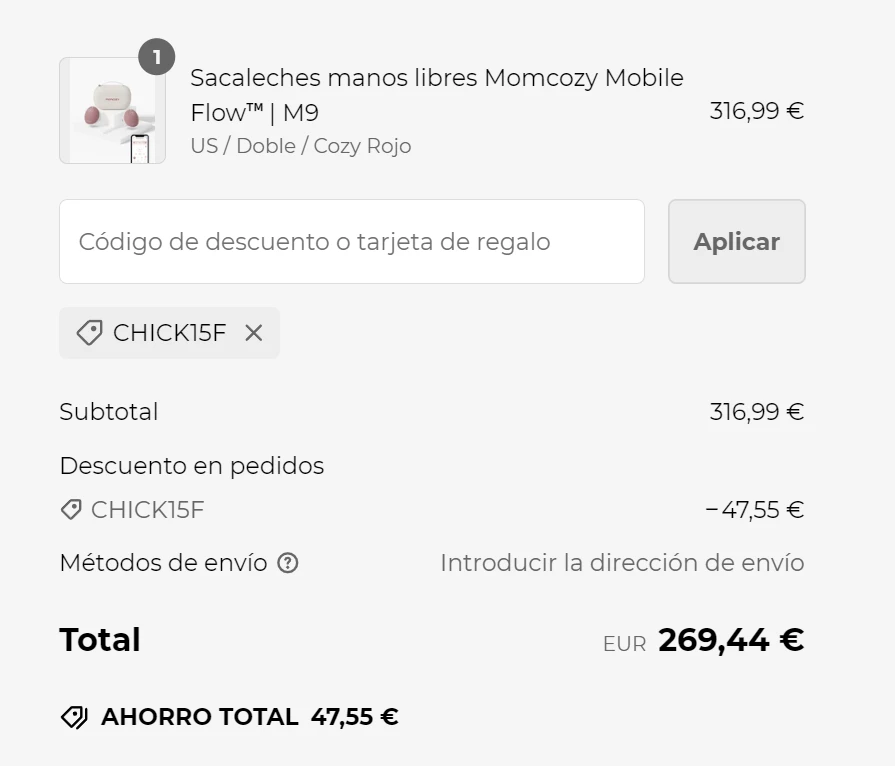Click the quantity badge showing 1
The height and width of the screenshot is (766, 895).
pyautogui.click(x=156, y=57)
